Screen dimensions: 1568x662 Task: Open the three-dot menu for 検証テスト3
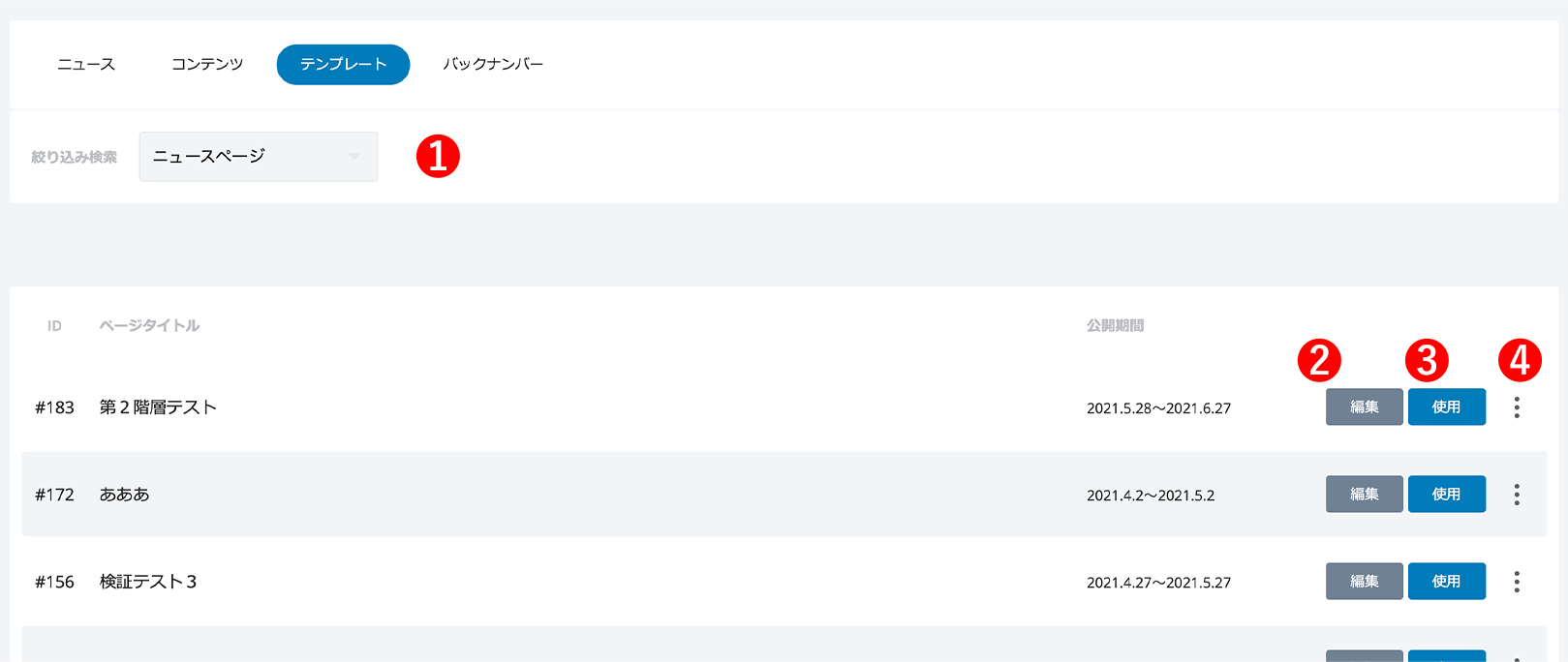tap(1517, 582)
